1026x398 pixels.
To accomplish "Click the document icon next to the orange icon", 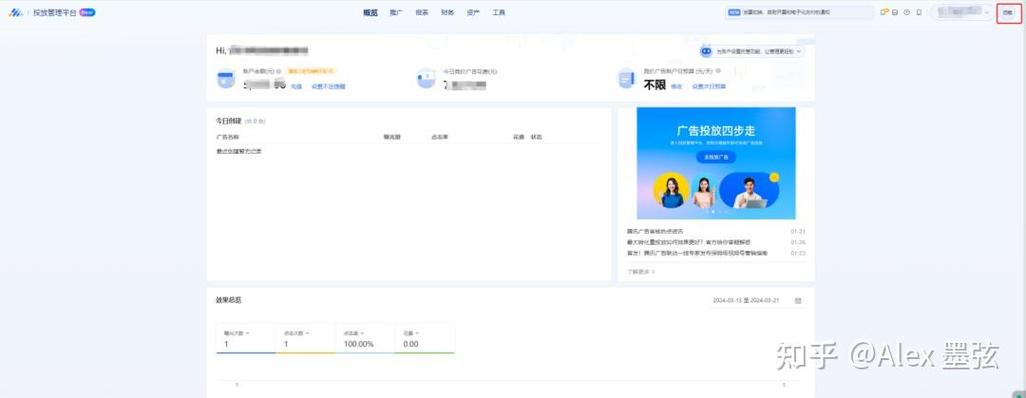I will [895, 12].
